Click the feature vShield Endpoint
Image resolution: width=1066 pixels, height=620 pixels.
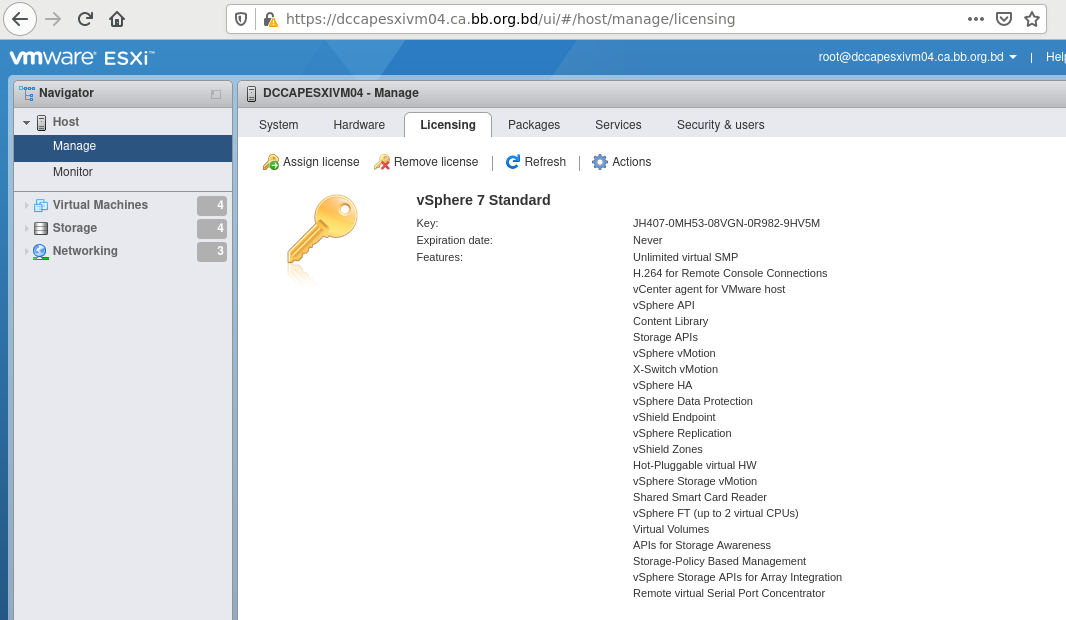(x=674, y=417)
